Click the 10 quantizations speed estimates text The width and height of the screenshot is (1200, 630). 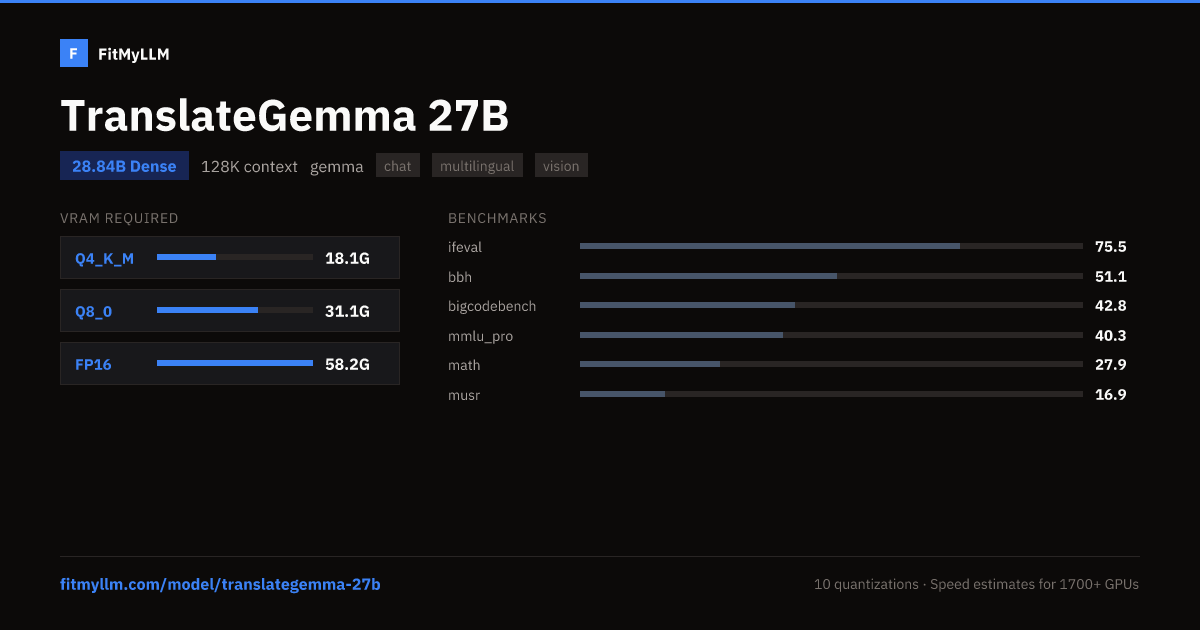[x=976, y=584]
